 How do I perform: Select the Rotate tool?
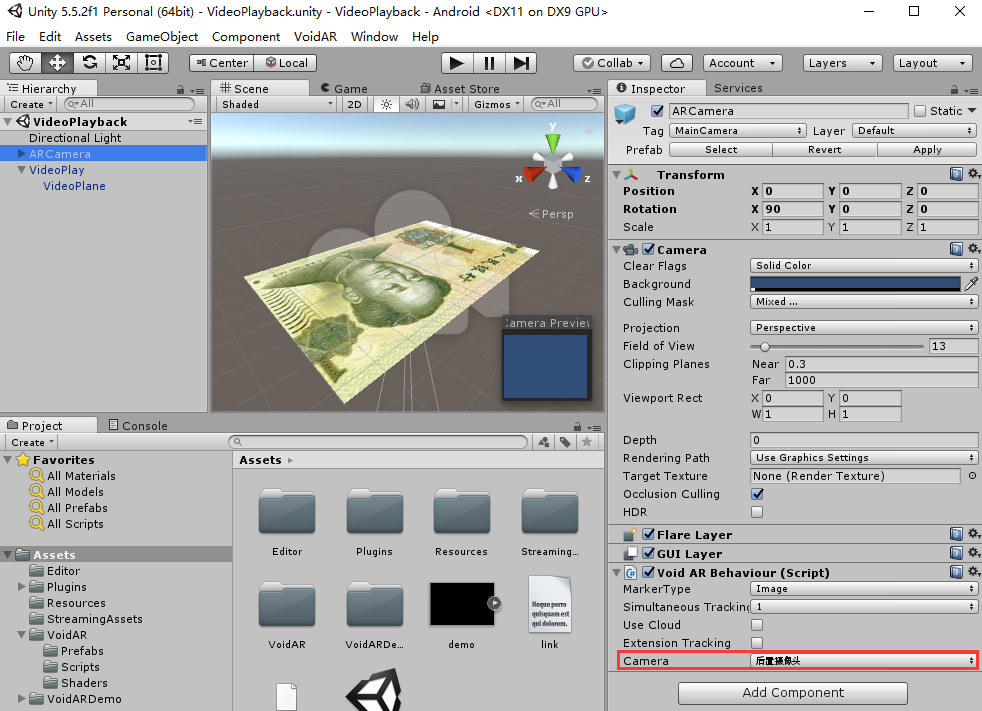[x=90, y=63]
